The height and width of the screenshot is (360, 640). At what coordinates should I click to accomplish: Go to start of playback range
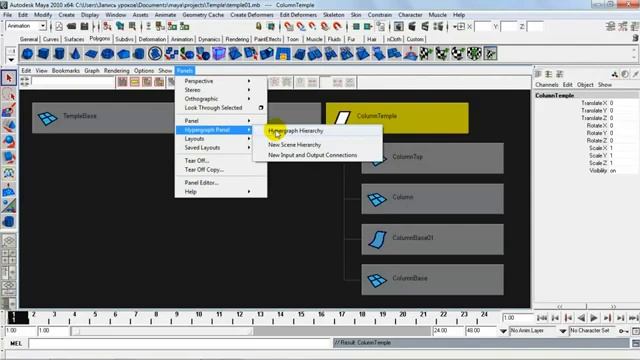[x=542, y=318]
